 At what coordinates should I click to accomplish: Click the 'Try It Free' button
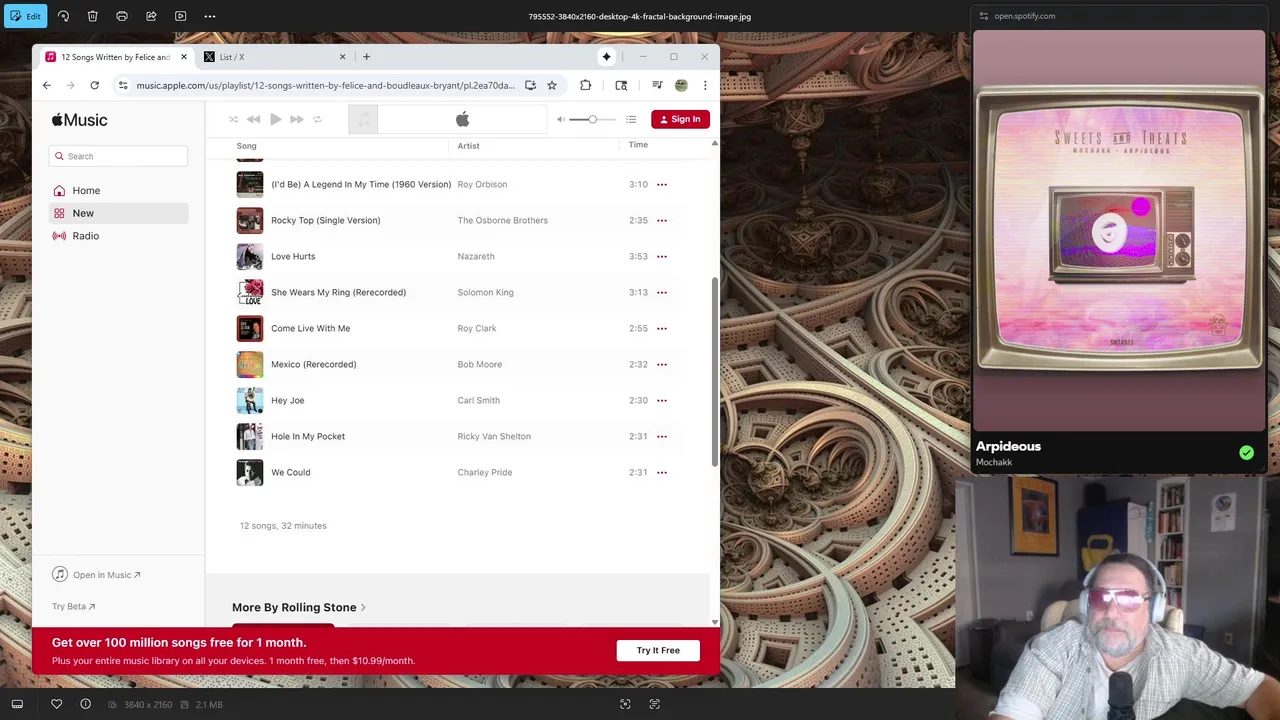(x=658, y=650)
